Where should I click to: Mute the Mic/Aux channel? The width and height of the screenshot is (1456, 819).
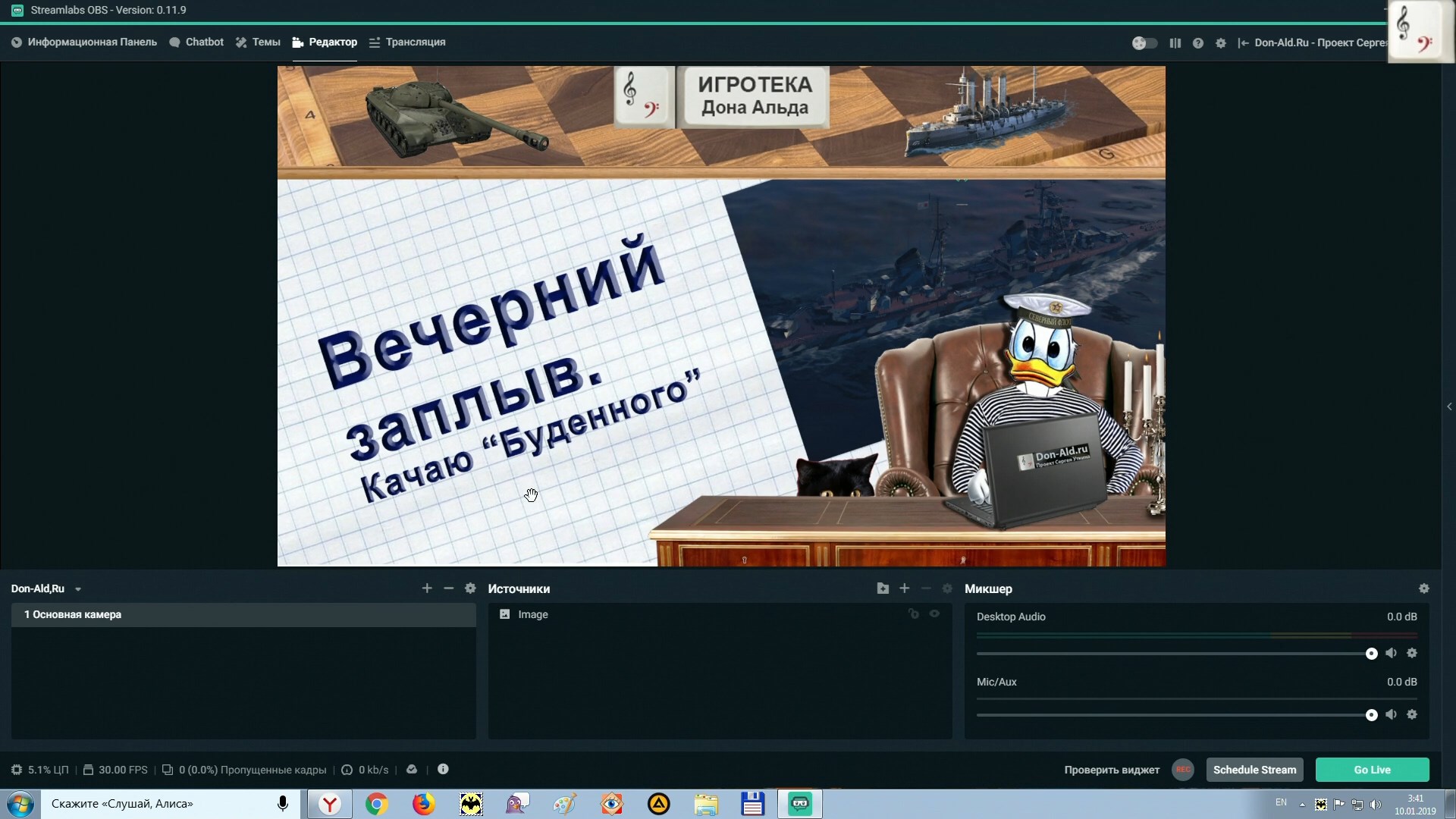1391,714
